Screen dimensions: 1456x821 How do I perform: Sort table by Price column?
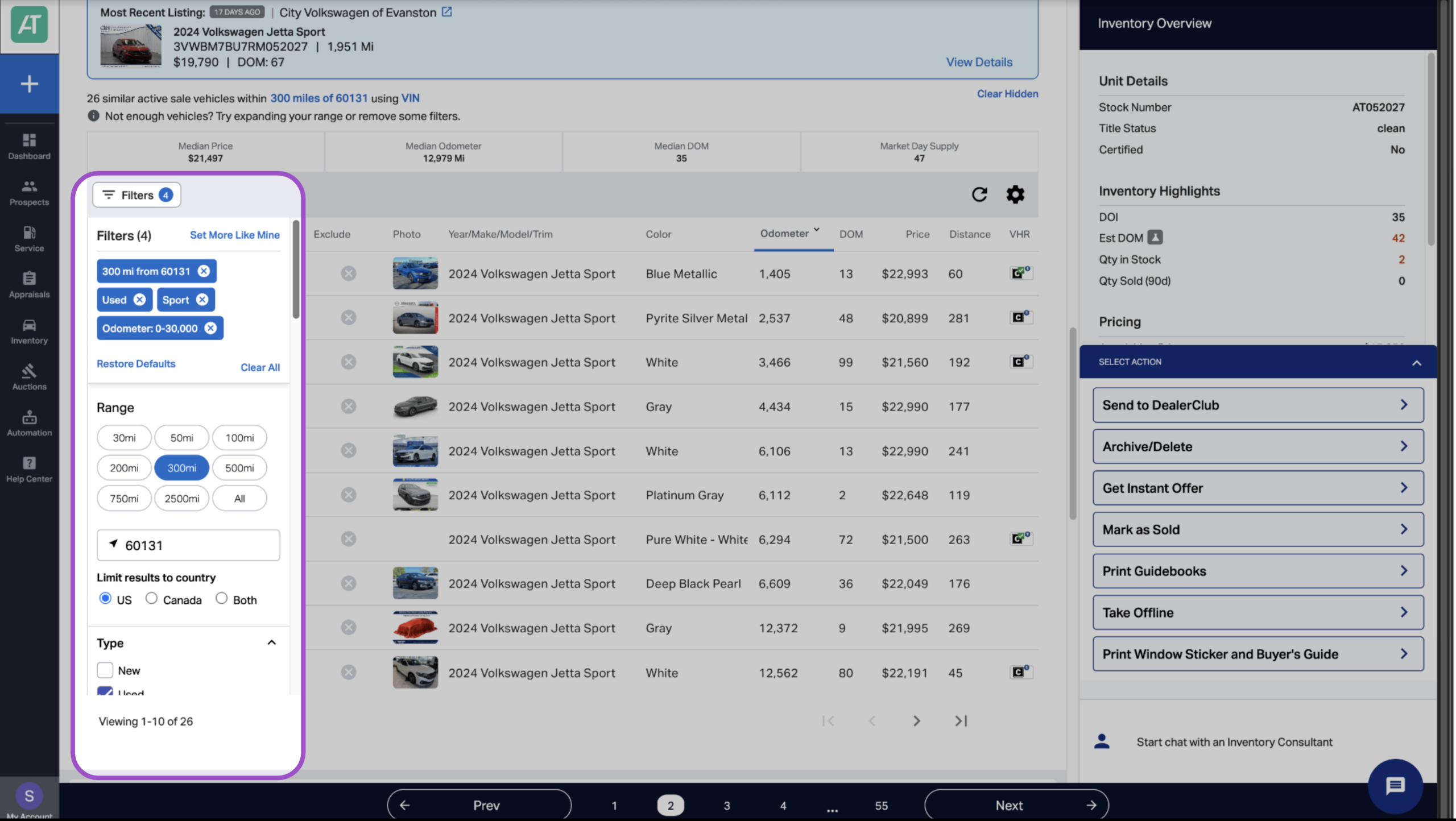point(917,234)
